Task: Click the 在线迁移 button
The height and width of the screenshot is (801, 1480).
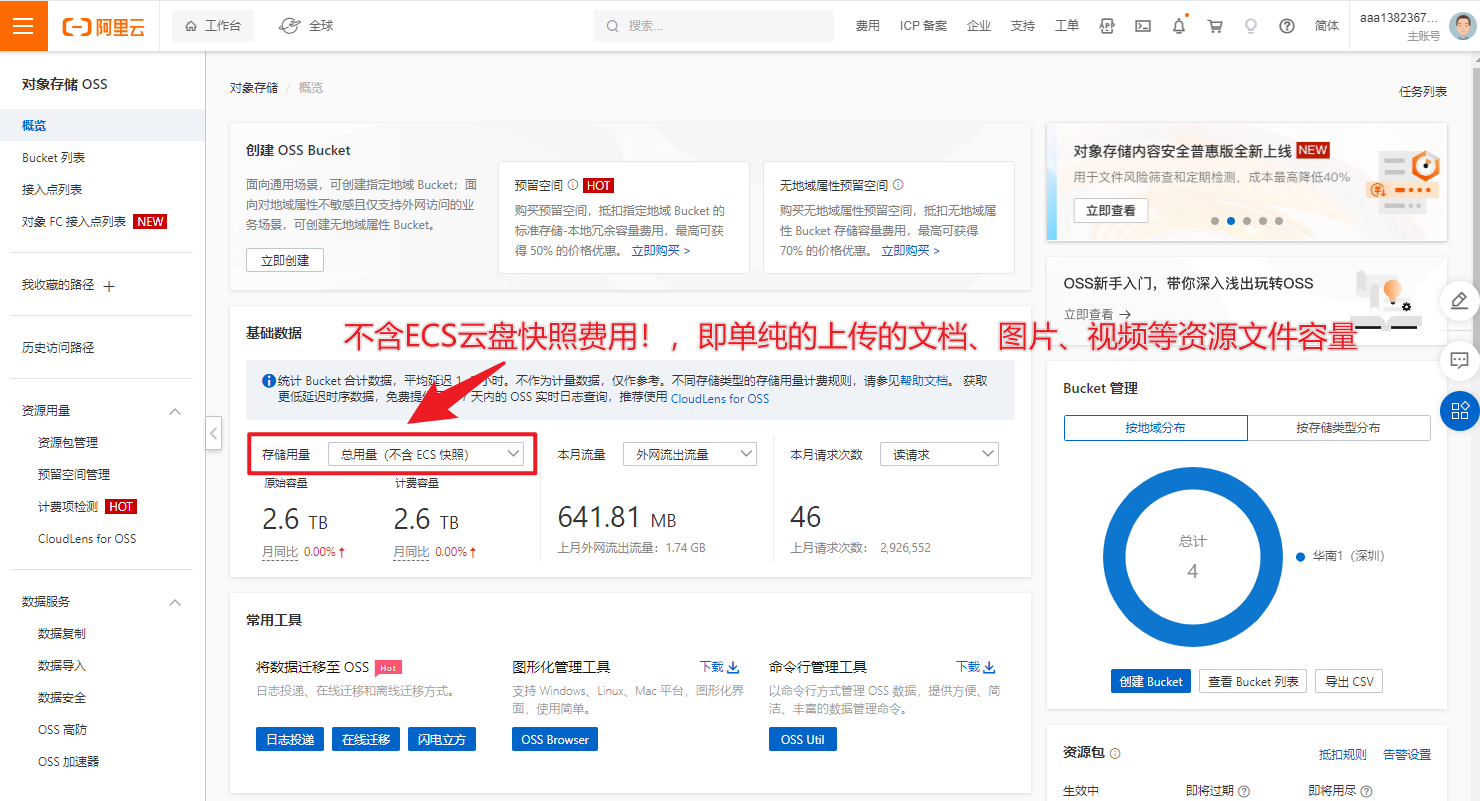Action: (366, 739)
